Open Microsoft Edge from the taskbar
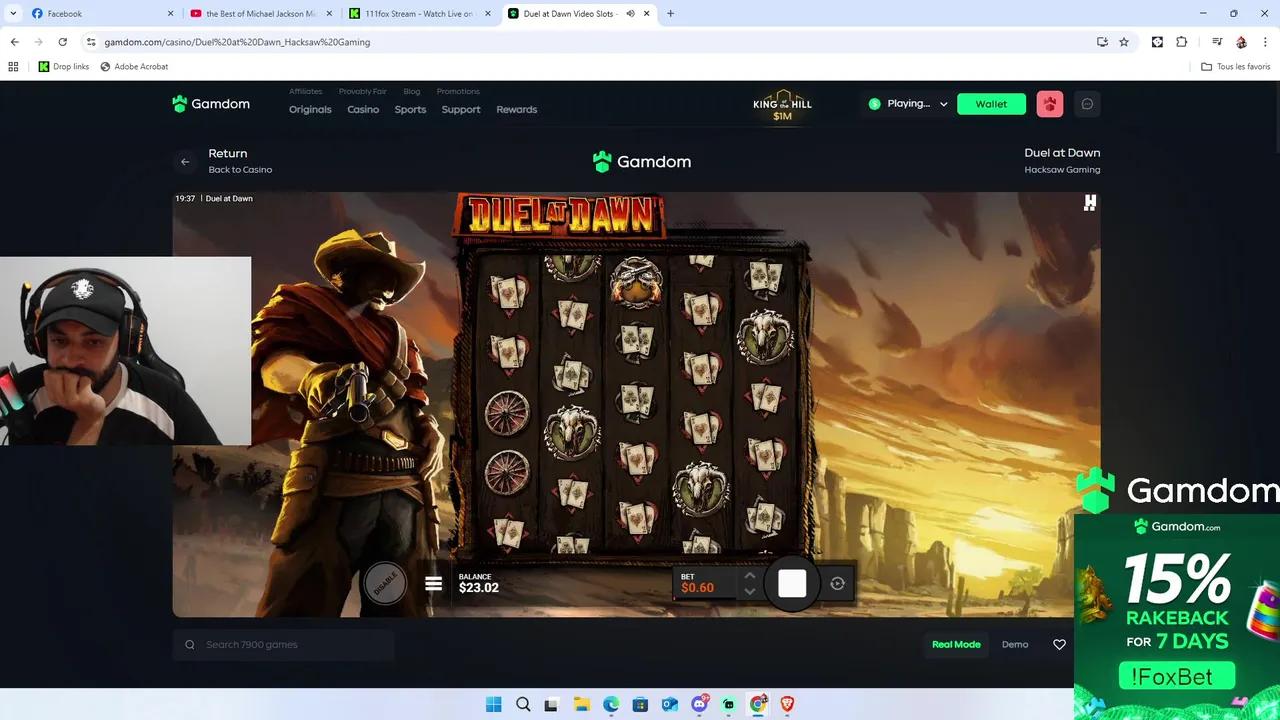This screenshot has width=1280, height=720. tap(611, 704)
